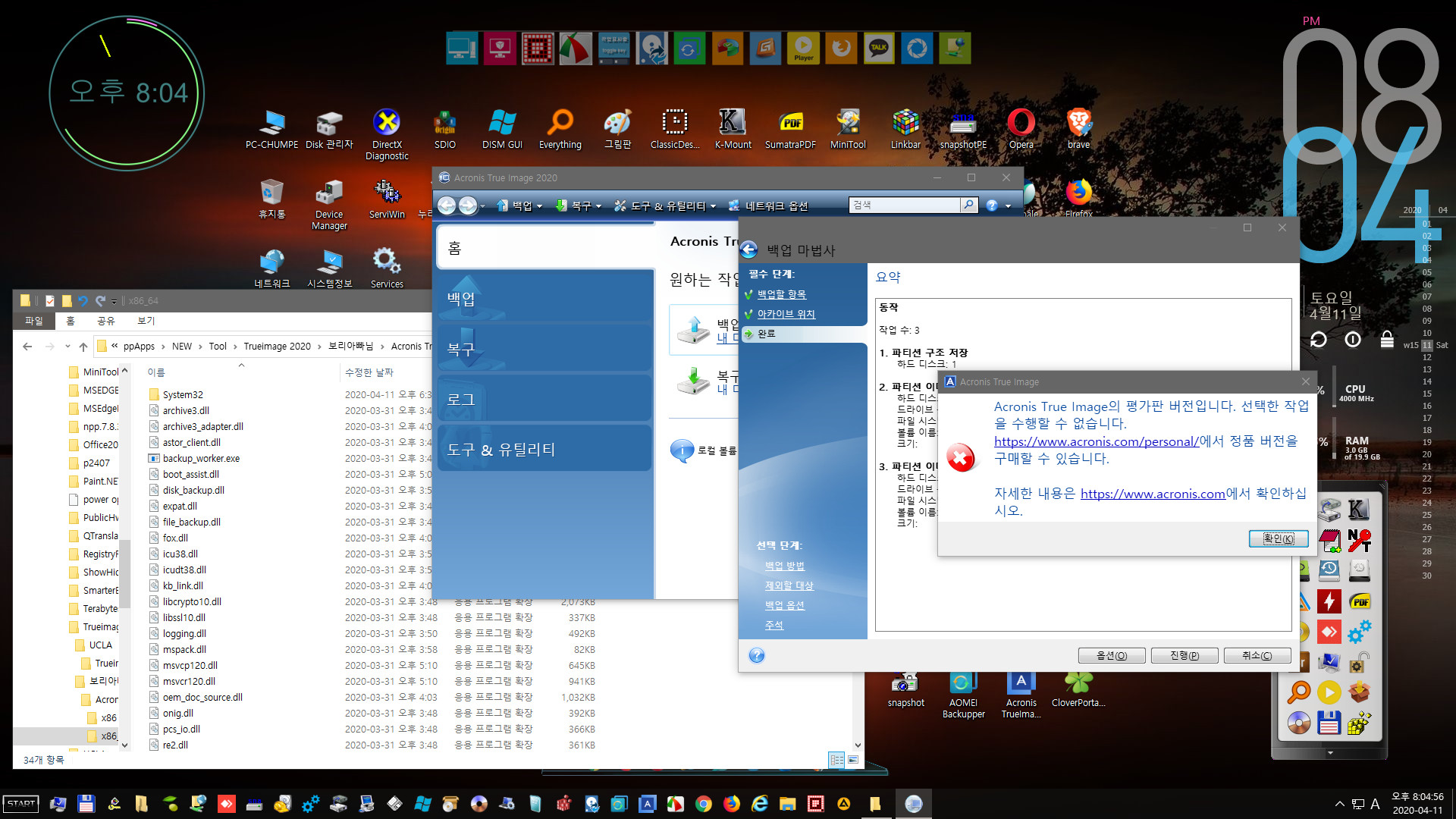Open PC-CHUMPE desktop icon
This screenshot has height=819, width=1456.
point(271,129)
